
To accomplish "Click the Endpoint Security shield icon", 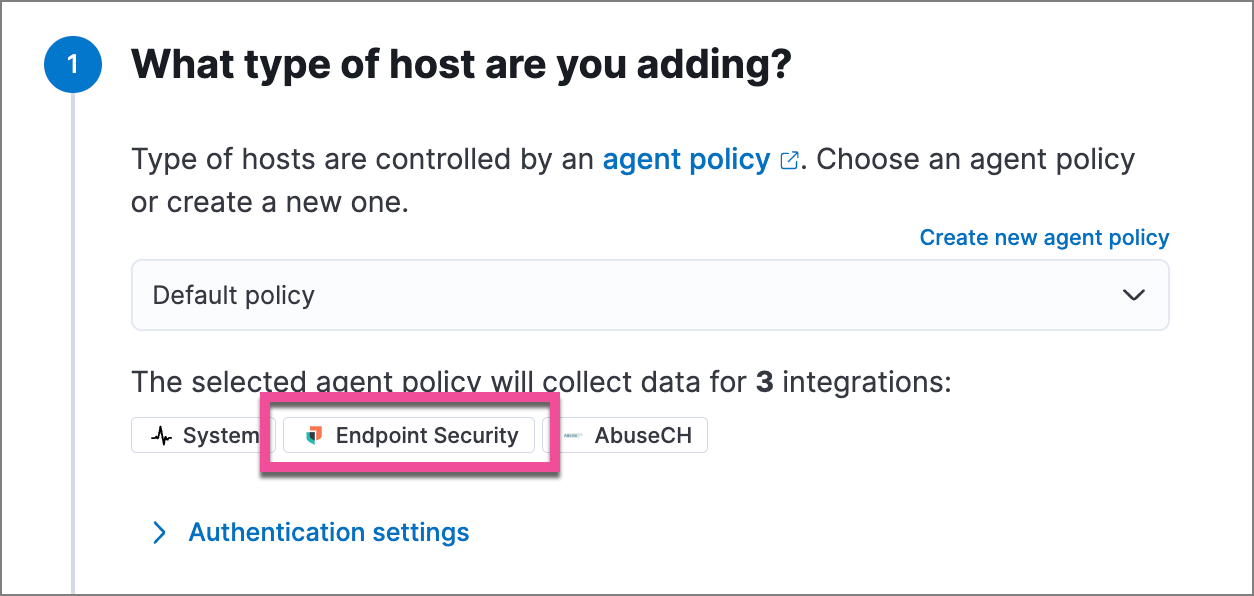I will click(313, 434).
